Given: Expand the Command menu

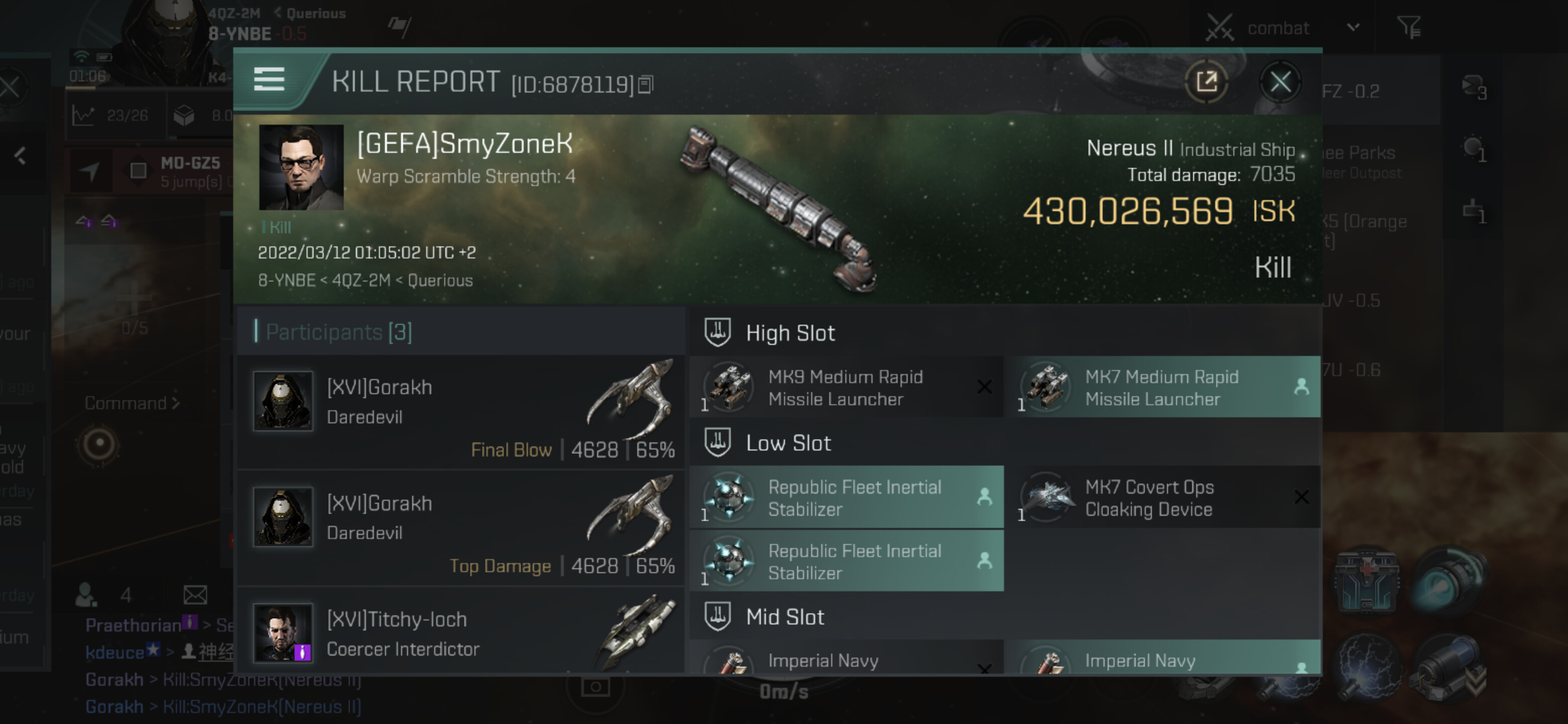Looking at the screenshot, I should [x=132, y=403].
